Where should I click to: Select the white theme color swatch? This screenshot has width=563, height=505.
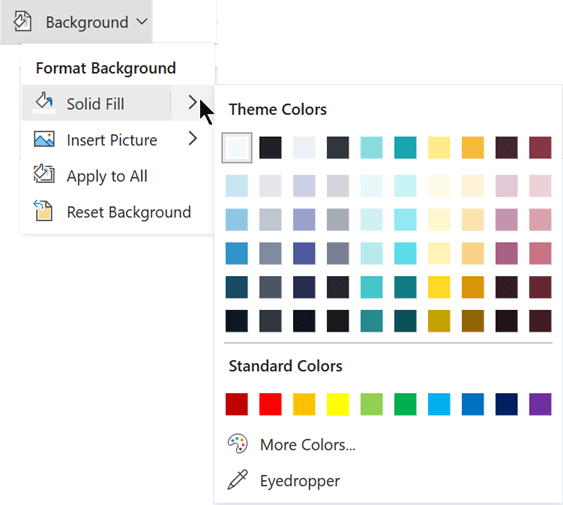237,148
